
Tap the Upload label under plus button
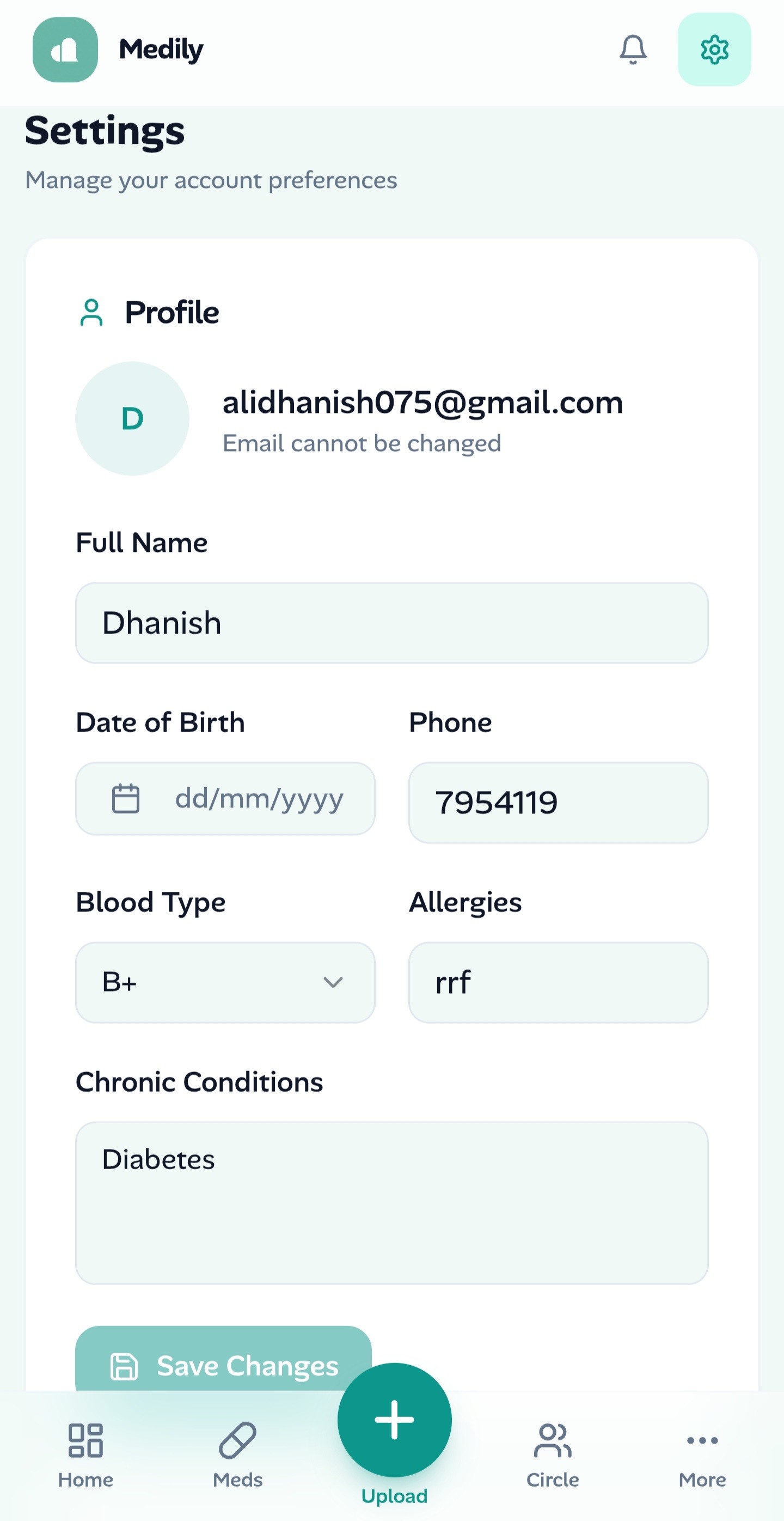[394, 1495]
